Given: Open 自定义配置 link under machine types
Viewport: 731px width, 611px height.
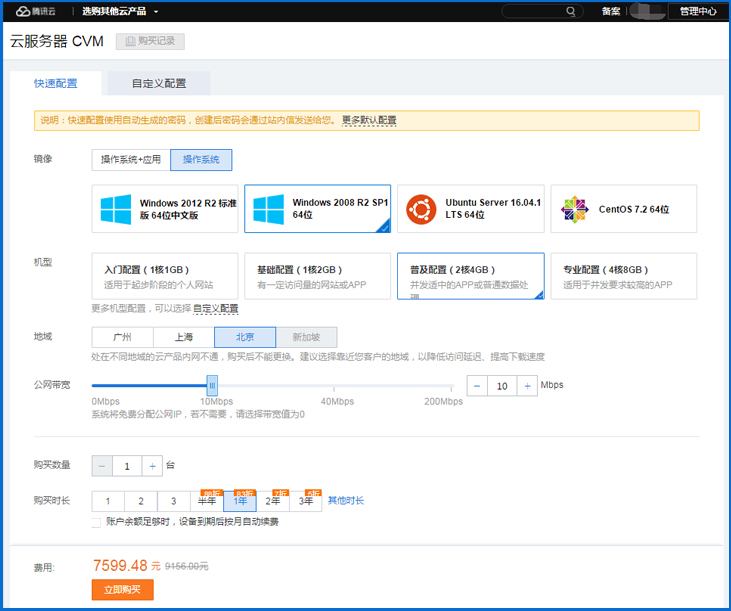Looking at the screenshot, I should click(x=215, y=309).
